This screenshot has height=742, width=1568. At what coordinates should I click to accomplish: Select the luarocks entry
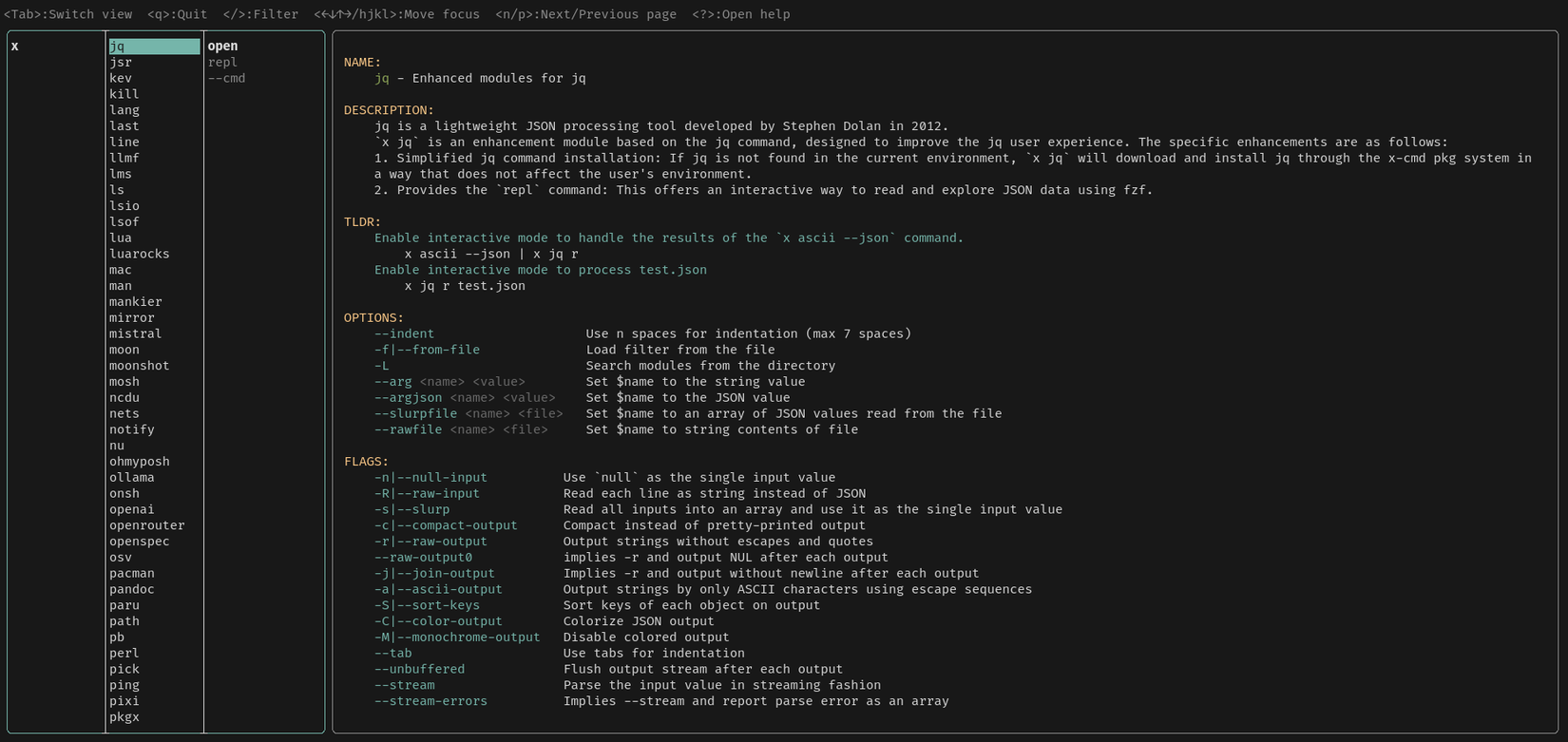click(139, 255)
